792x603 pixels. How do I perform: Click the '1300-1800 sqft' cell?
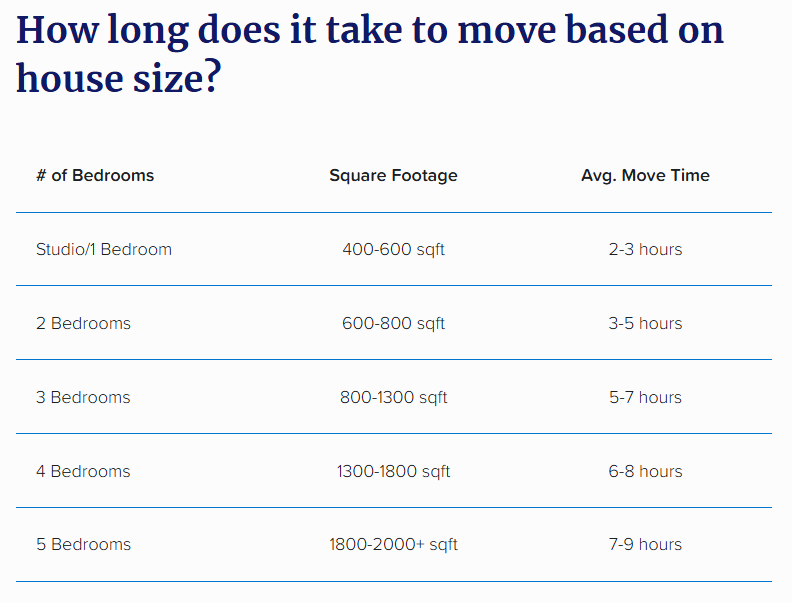(393, 471)
